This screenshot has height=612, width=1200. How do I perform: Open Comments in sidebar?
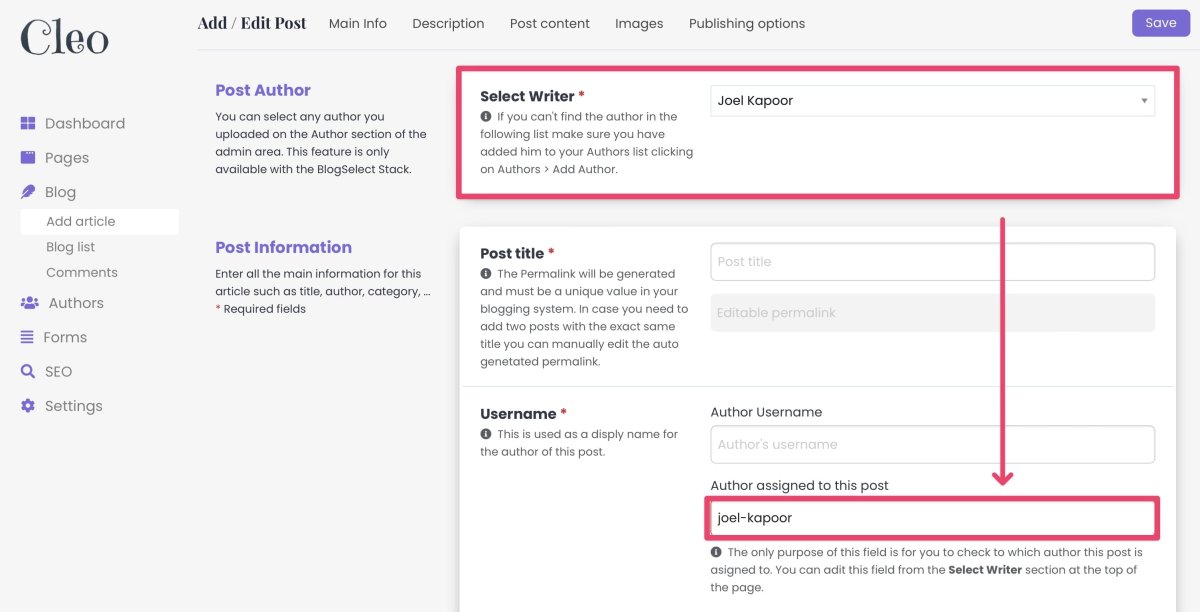point(82,272)
